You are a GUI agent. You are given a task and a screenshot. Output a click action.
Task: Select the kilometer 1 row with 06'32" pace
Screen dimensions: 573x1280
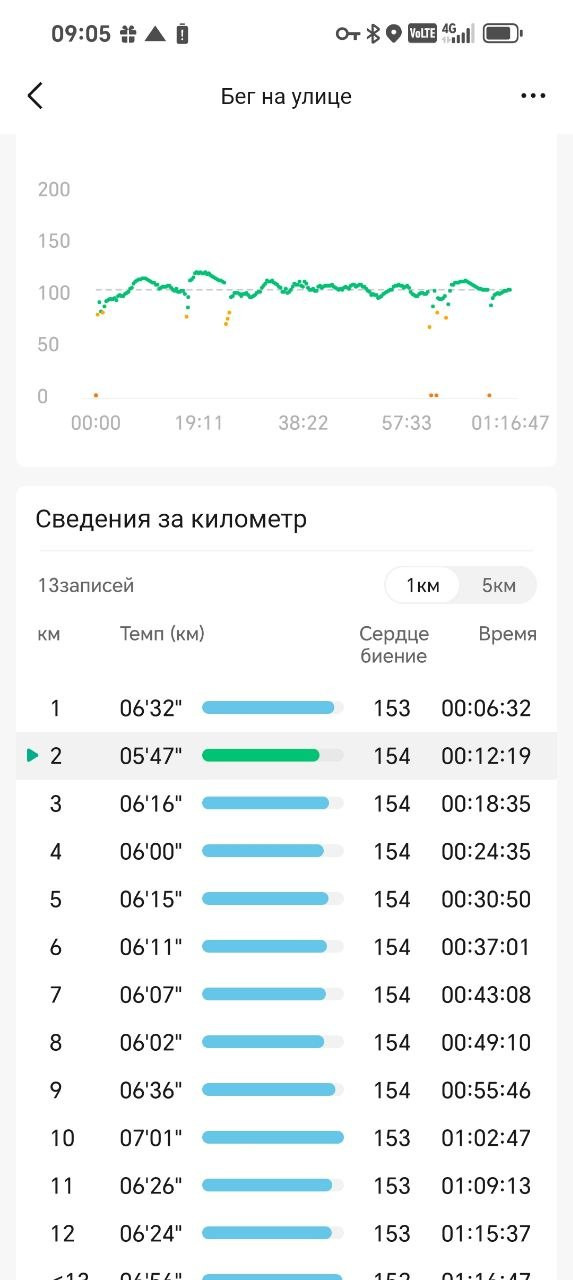click(x=286, y=709)
